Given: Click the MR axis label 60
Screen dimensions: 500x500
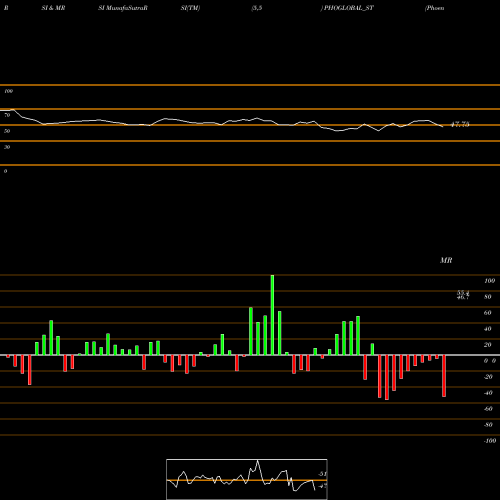Looking at the screenshot, I should pos(488,313).
